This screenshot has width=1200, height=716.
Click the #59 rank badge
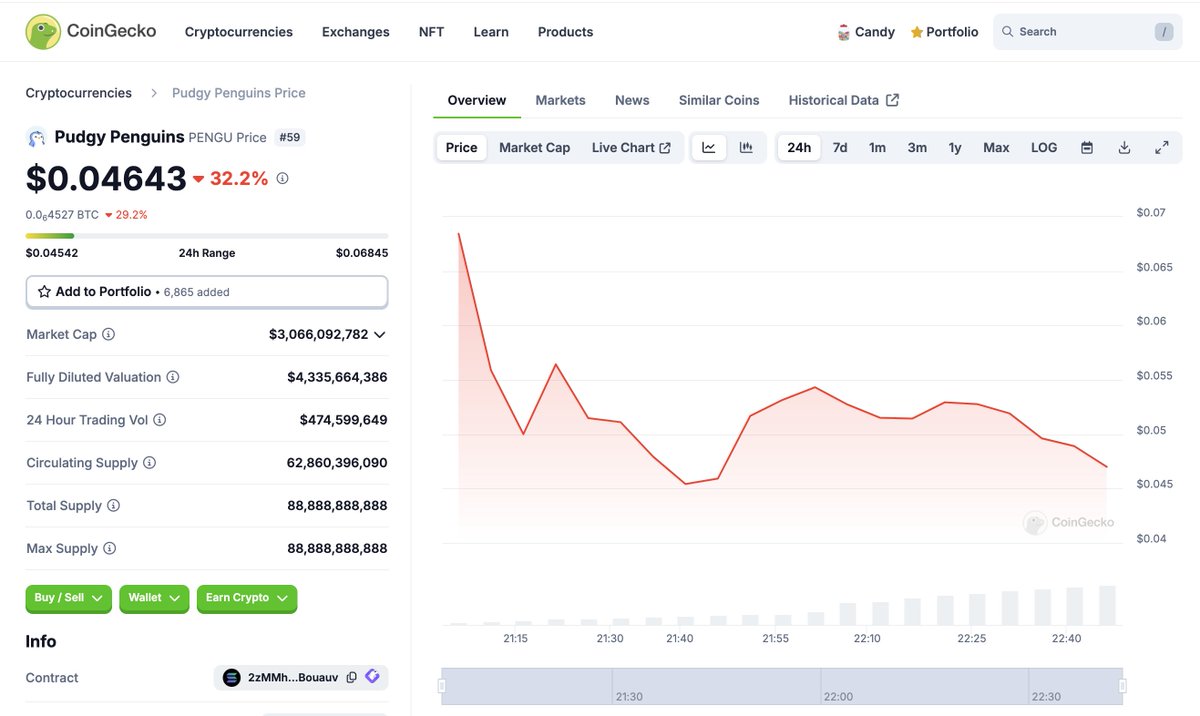(289, 137)
